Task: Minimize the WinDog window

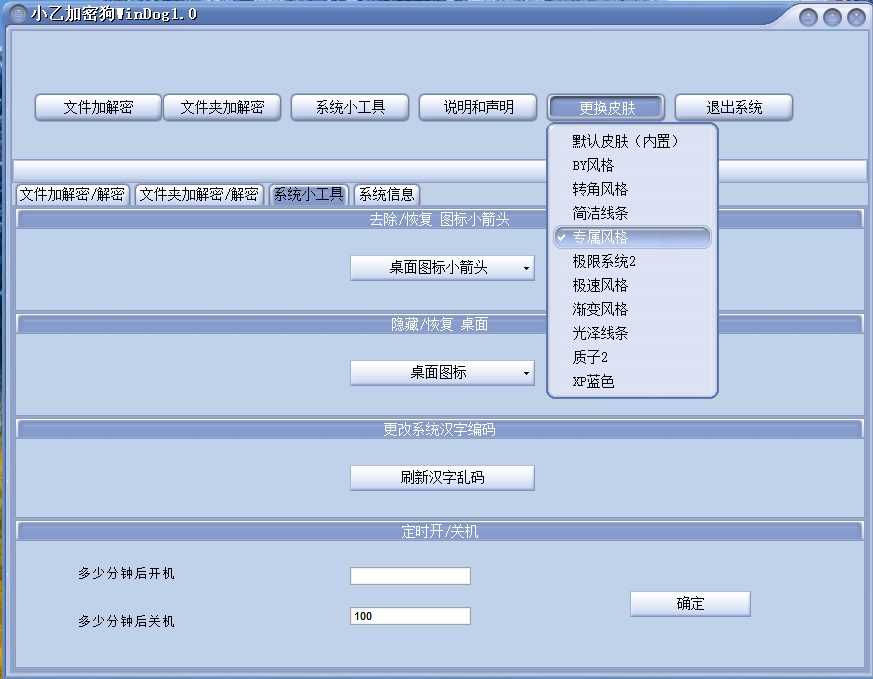Action: (808, 18)
